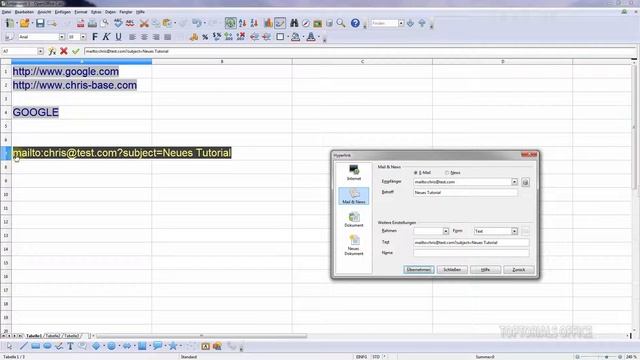Open the Borders dropdown arrow

coord(287,37)
